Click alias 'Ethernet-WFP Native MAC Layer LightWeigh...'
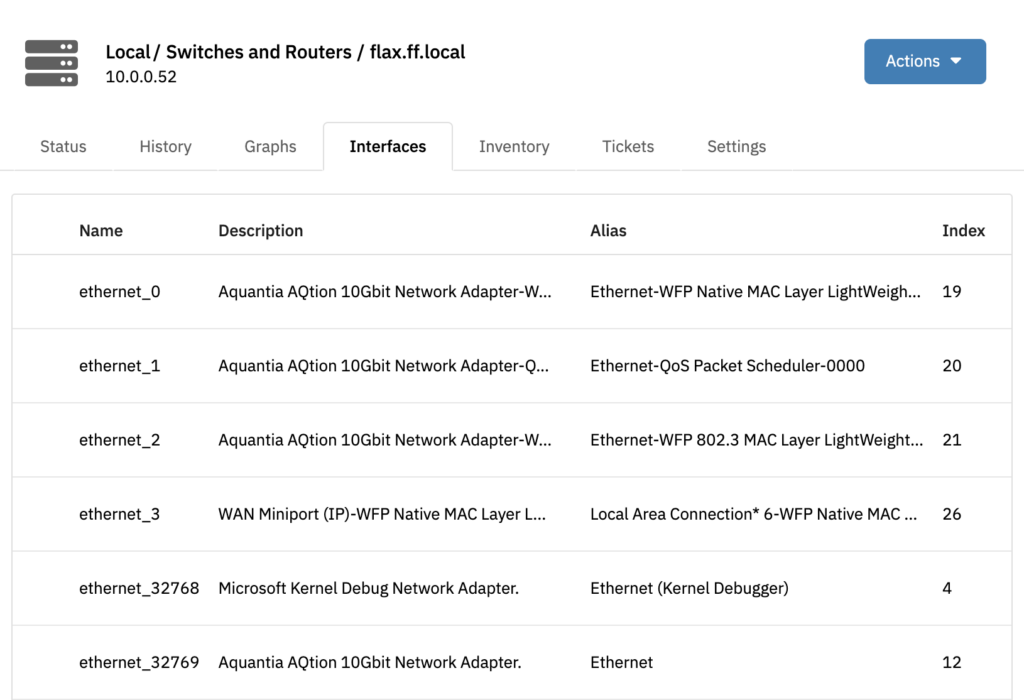1024x700 pixels. click(x=756, y=291)
